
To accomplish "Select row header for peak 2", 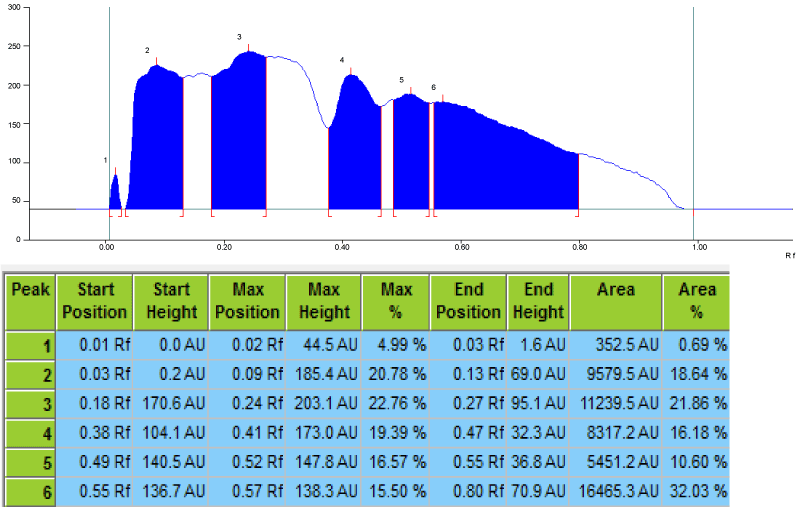I will point(30,374).
